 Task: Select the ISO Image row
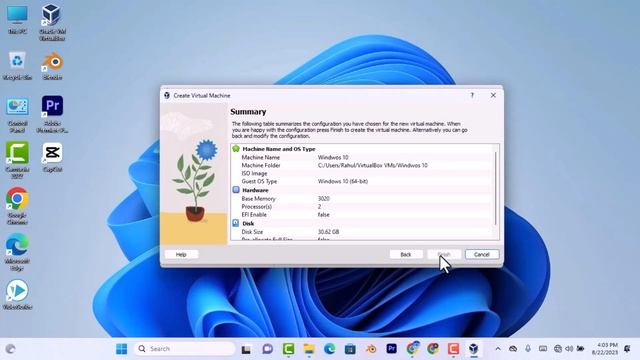363,173
